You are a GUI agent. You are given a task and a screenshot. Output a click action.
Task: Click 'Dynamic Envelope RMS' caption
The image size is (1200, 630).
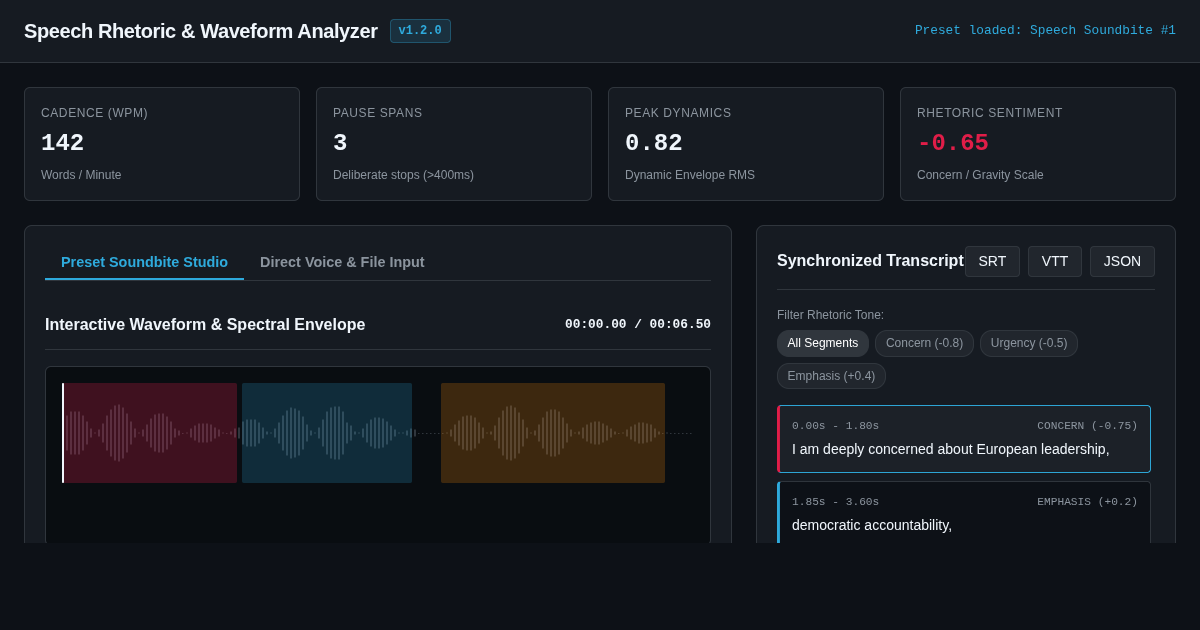pyautogui.click(x=690, y=175)
